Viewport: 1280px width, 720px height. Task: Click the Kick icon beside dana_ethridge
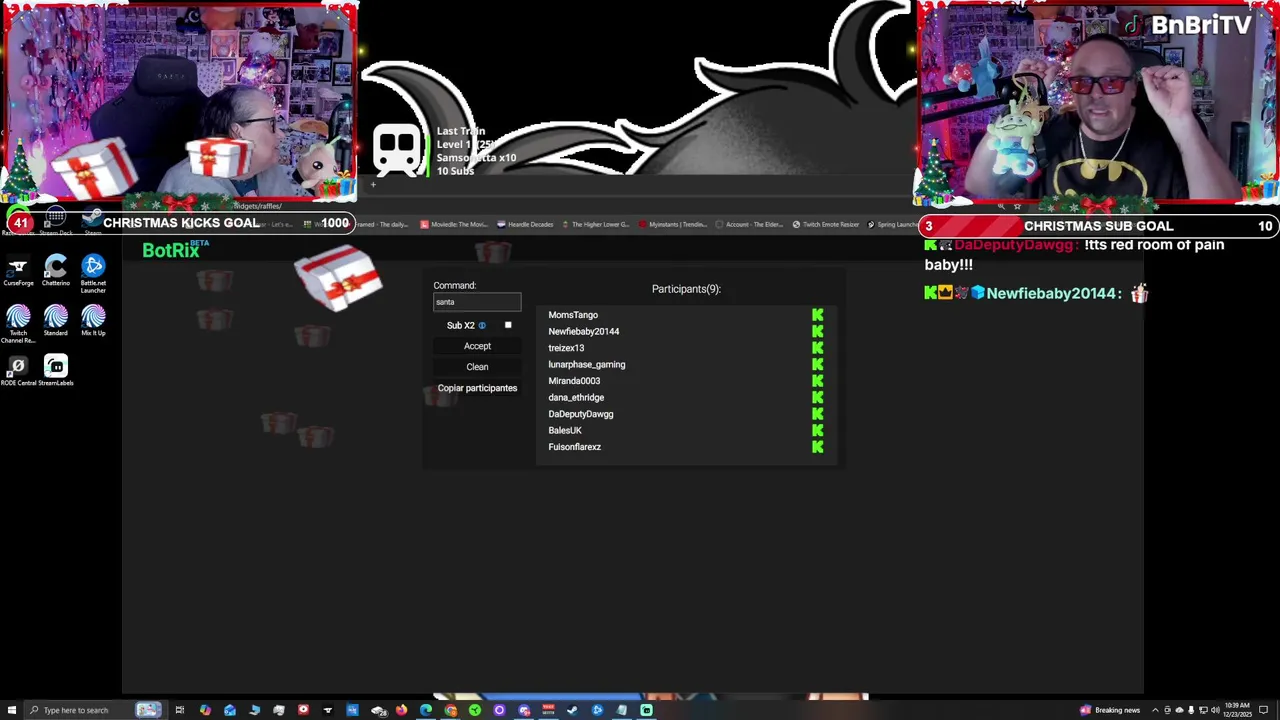pyautogui.click(x=817, y=397)
